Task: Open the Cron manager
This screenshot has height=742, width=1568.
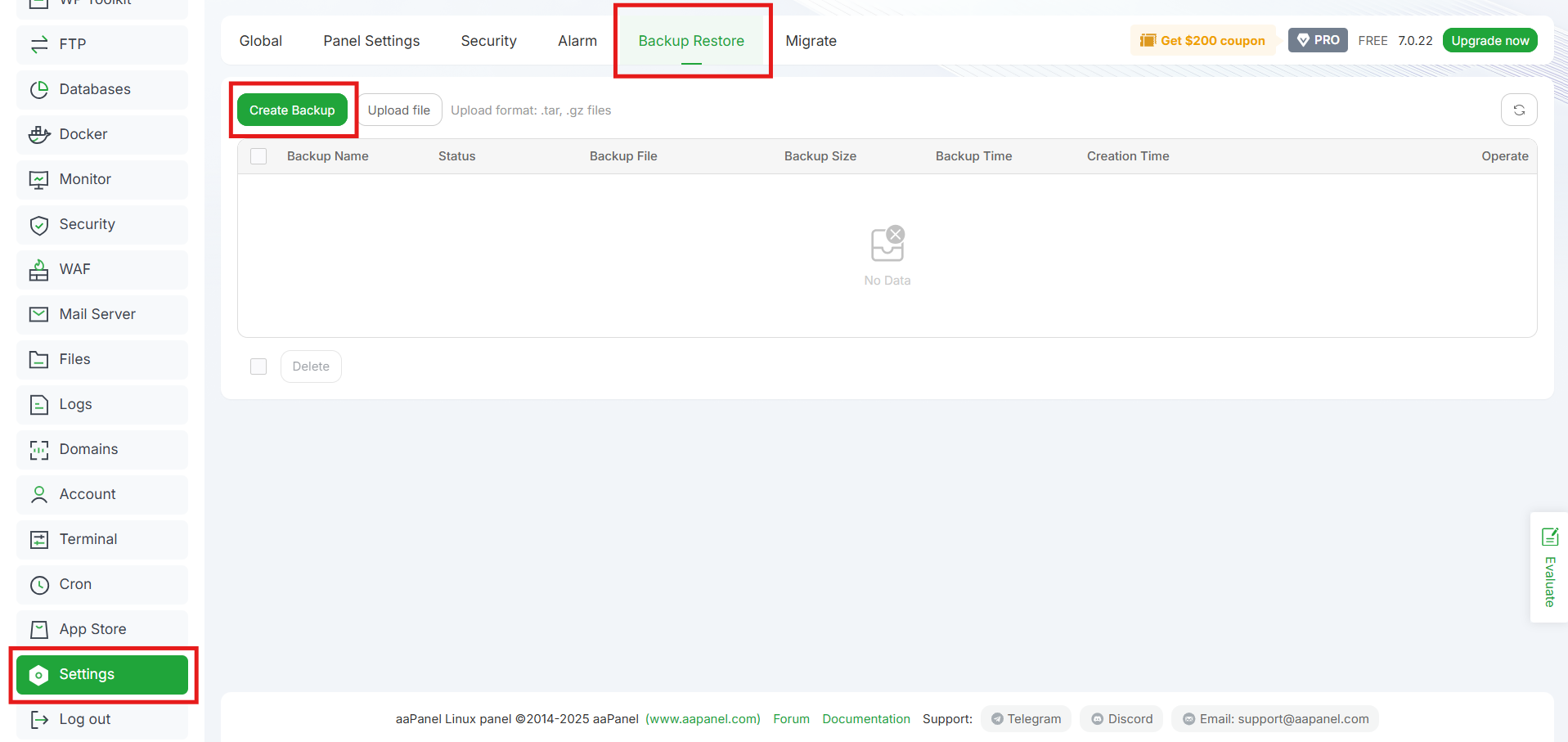Action: 75,584
